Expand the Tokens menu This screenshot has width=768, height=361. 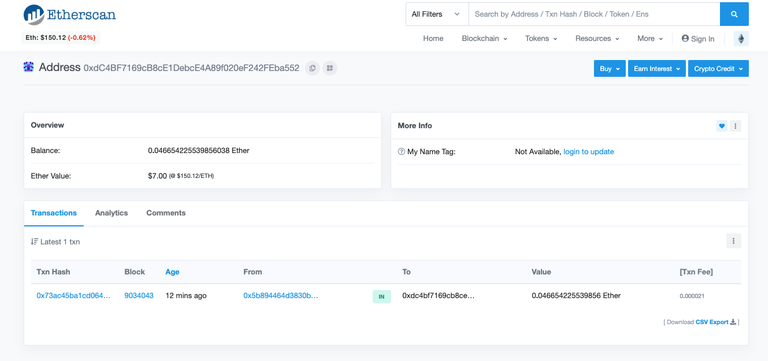(541, 39)
